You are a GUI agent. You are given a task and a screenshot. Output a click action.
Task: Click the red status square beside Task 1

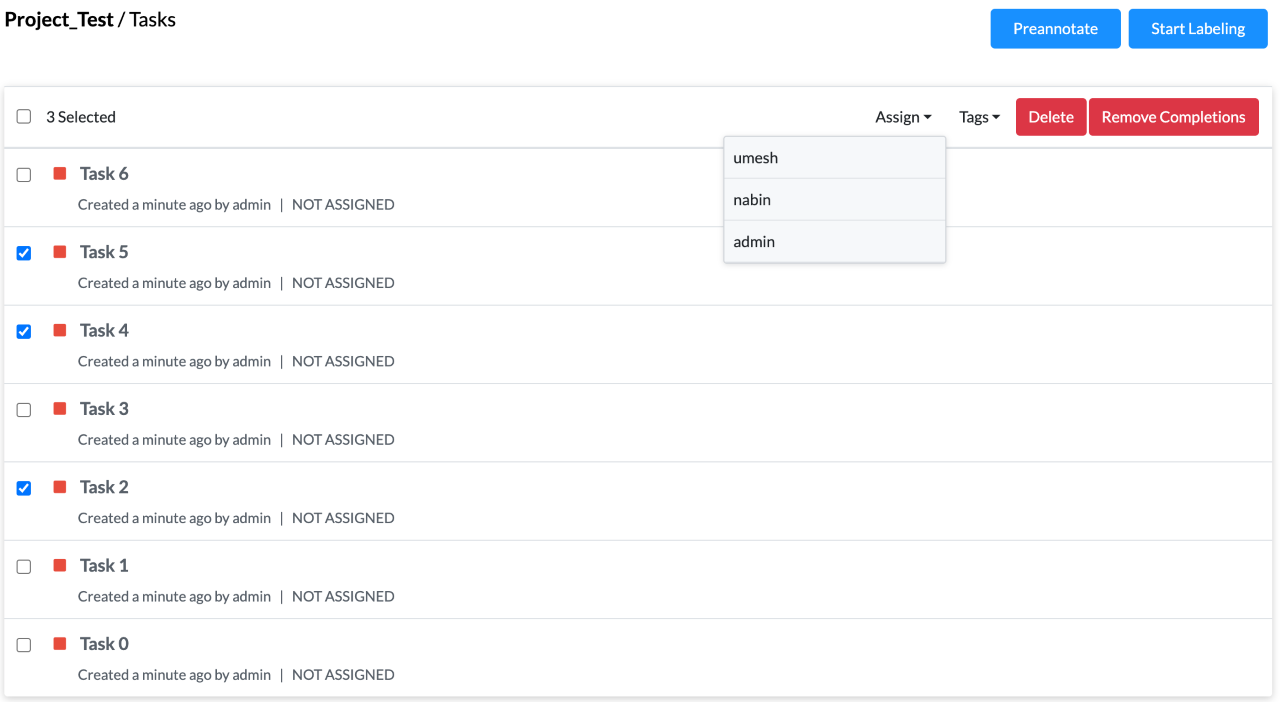pyautogui.click(x=60, y=565)
